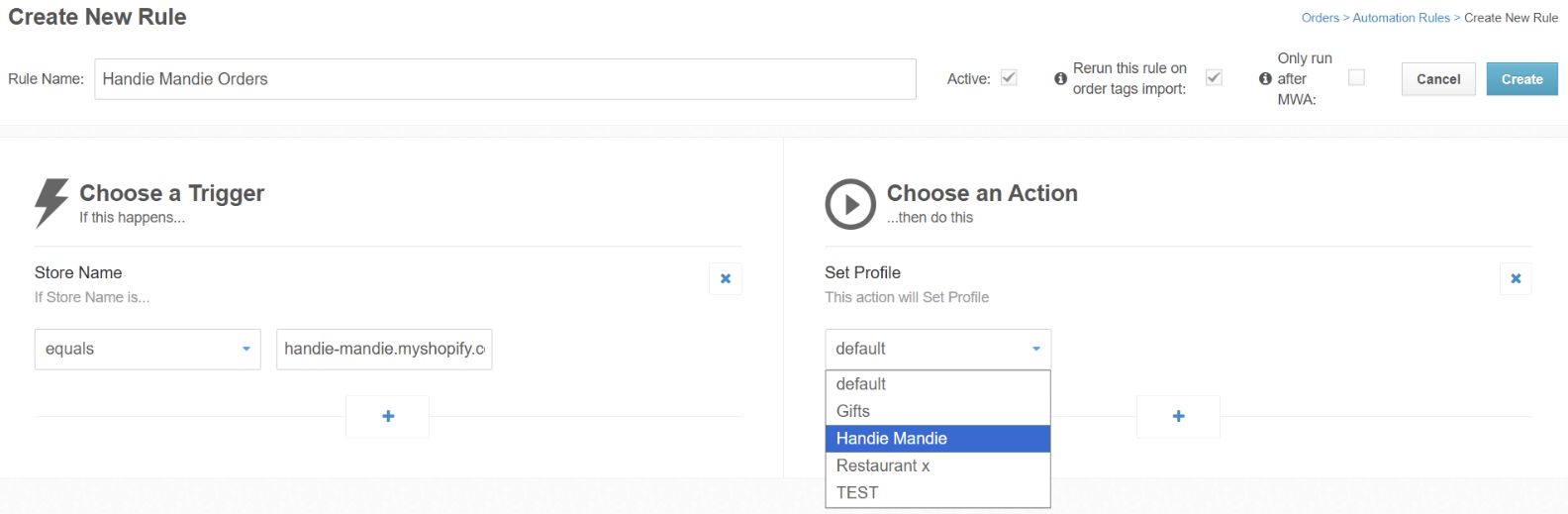
Task: Toggle Rerun this rule on order tags import
Action: pyautogui.click(x=1214, y=77)
